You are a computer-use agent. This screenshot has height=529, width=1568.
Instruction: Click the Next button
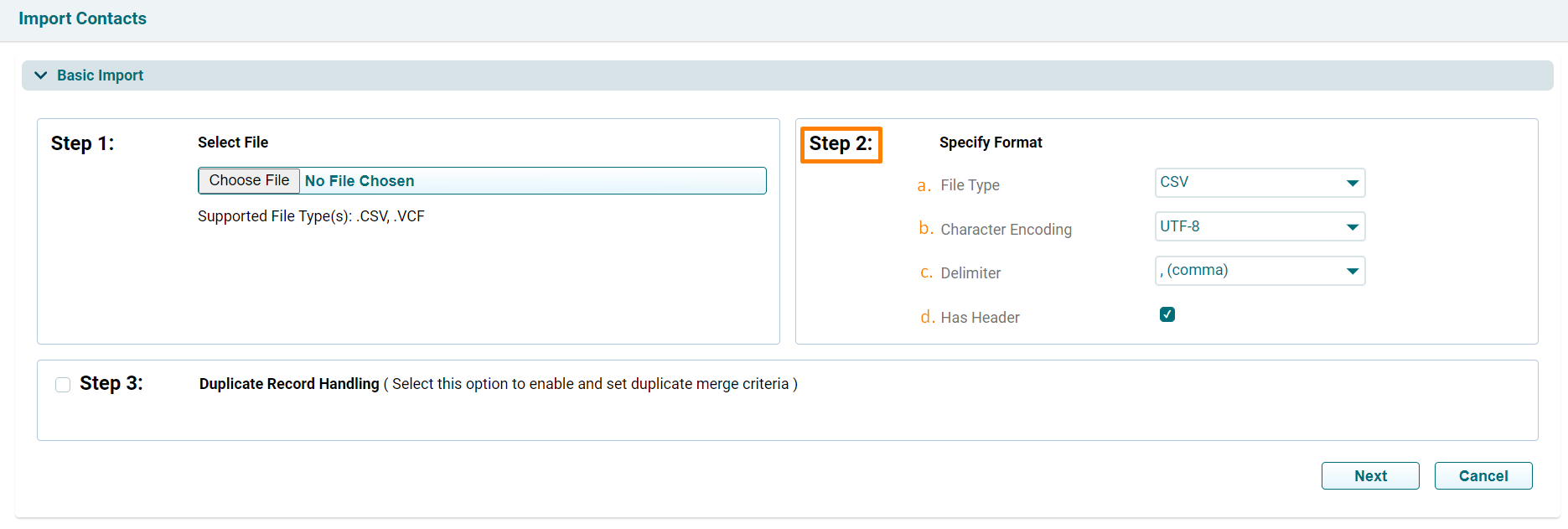pos(1369,476)
